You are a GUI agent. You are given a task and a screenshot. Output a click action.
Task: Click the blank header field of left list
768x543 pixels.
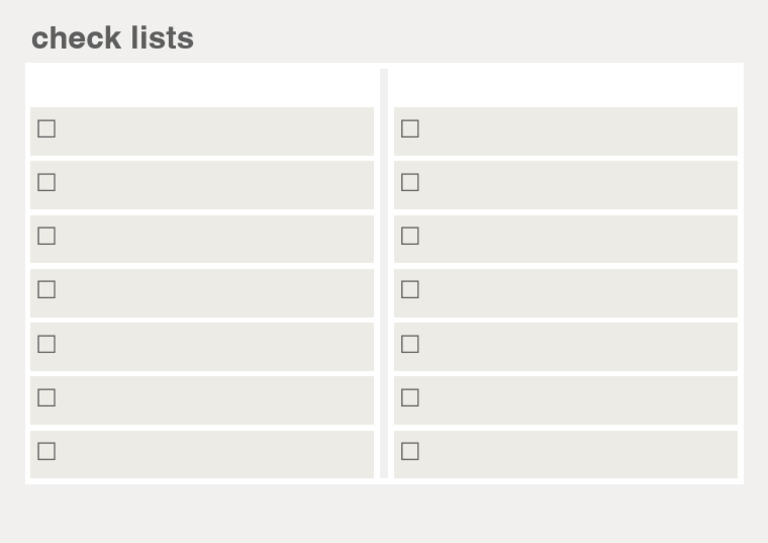[x=202, y=85]
